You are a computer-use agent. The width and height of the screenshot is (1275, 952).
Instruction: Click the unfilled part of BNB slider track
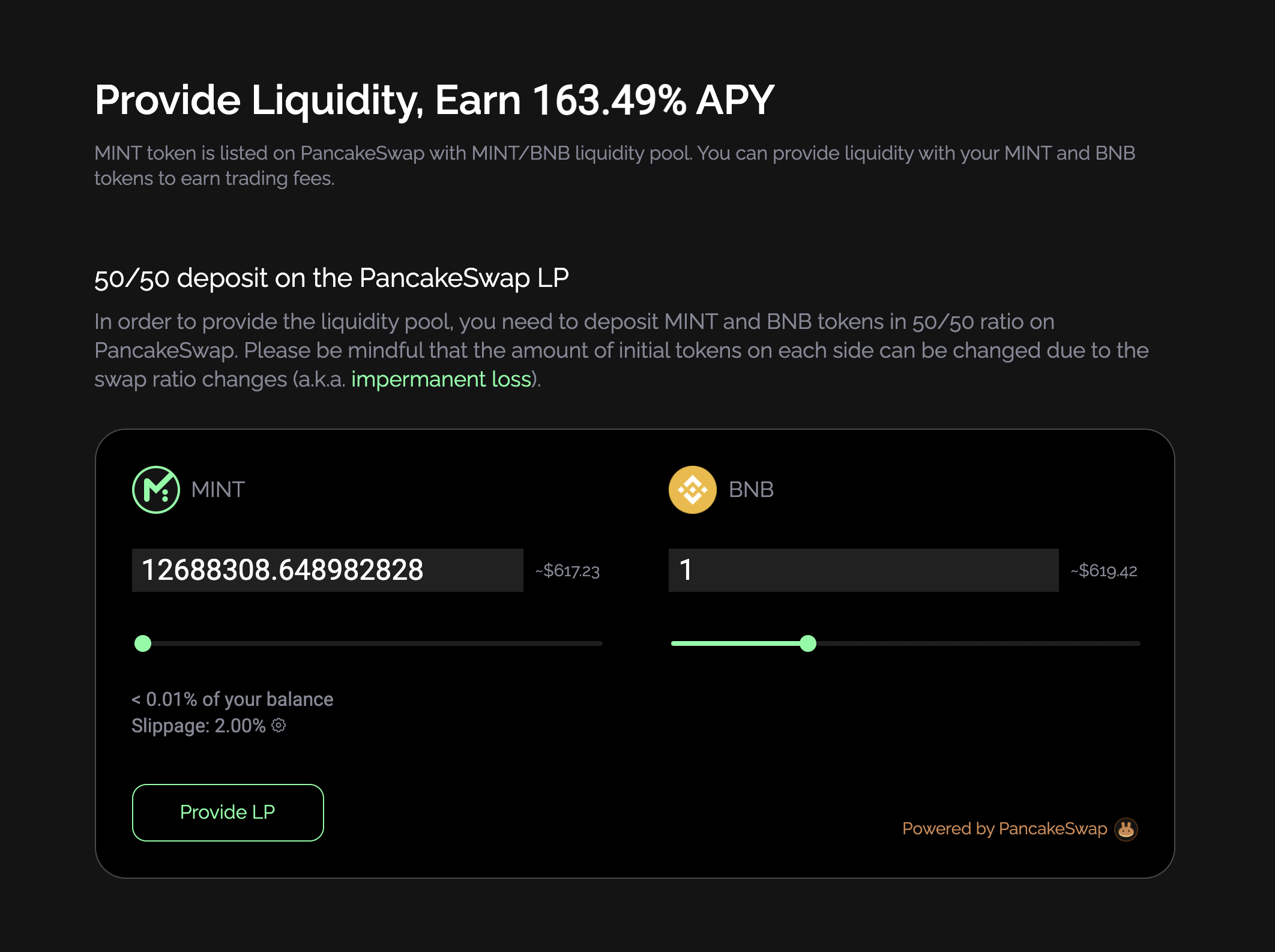pos(978,643)
